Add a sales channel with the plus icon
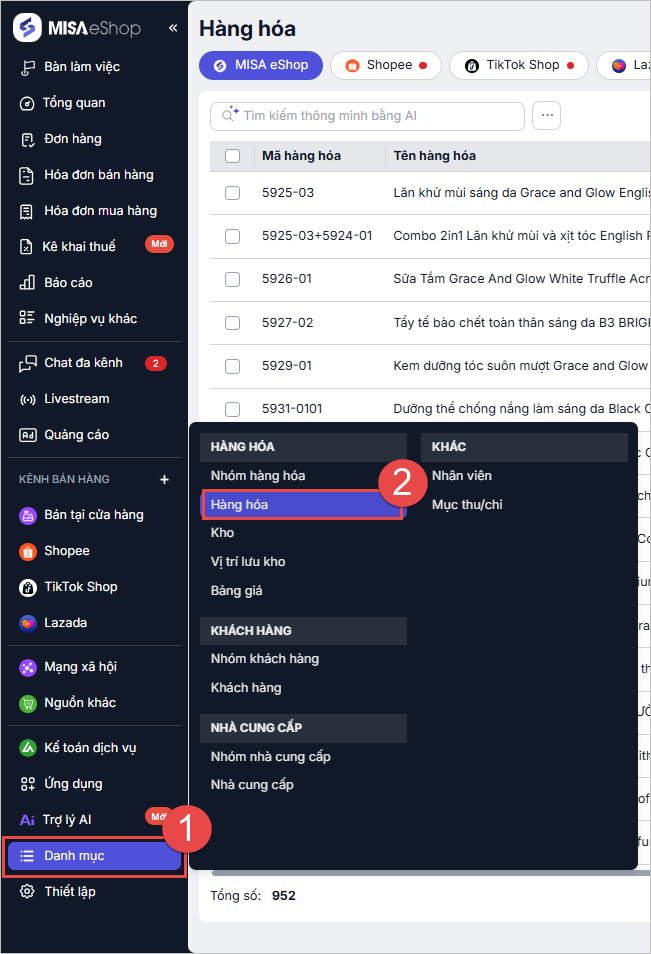 tap(164, 479)
